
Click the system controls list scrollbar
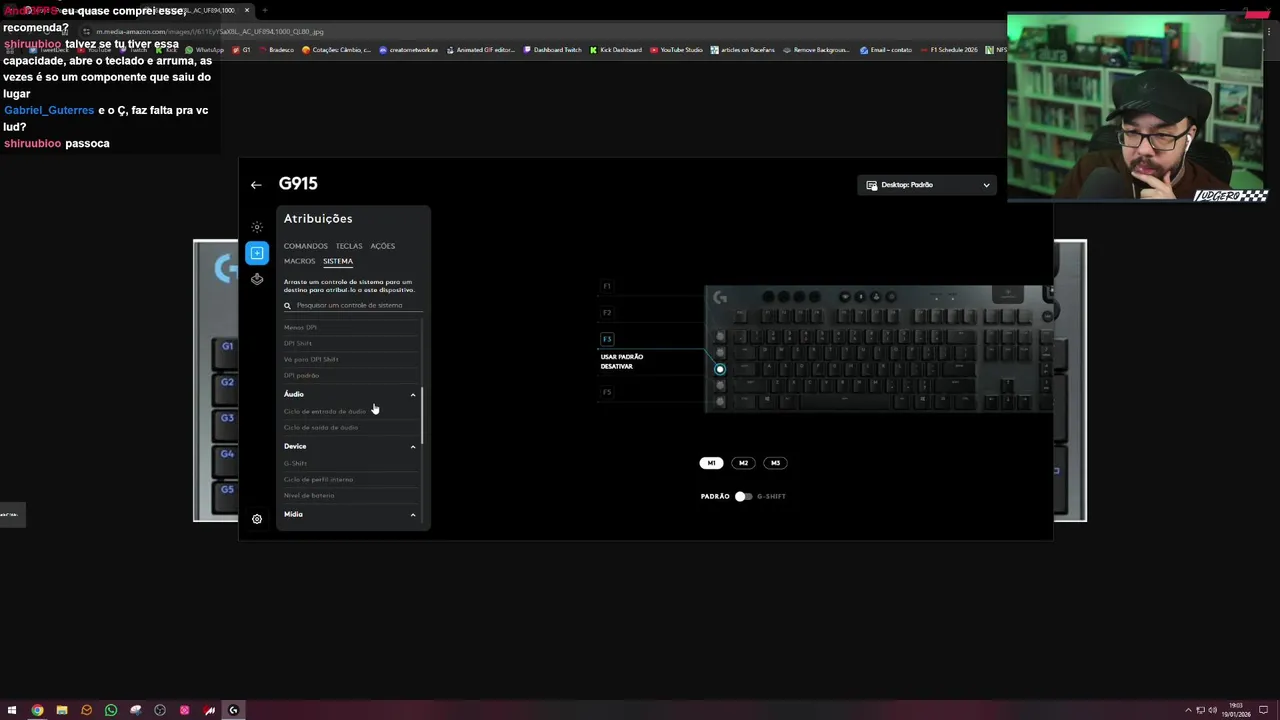(422, 416)
